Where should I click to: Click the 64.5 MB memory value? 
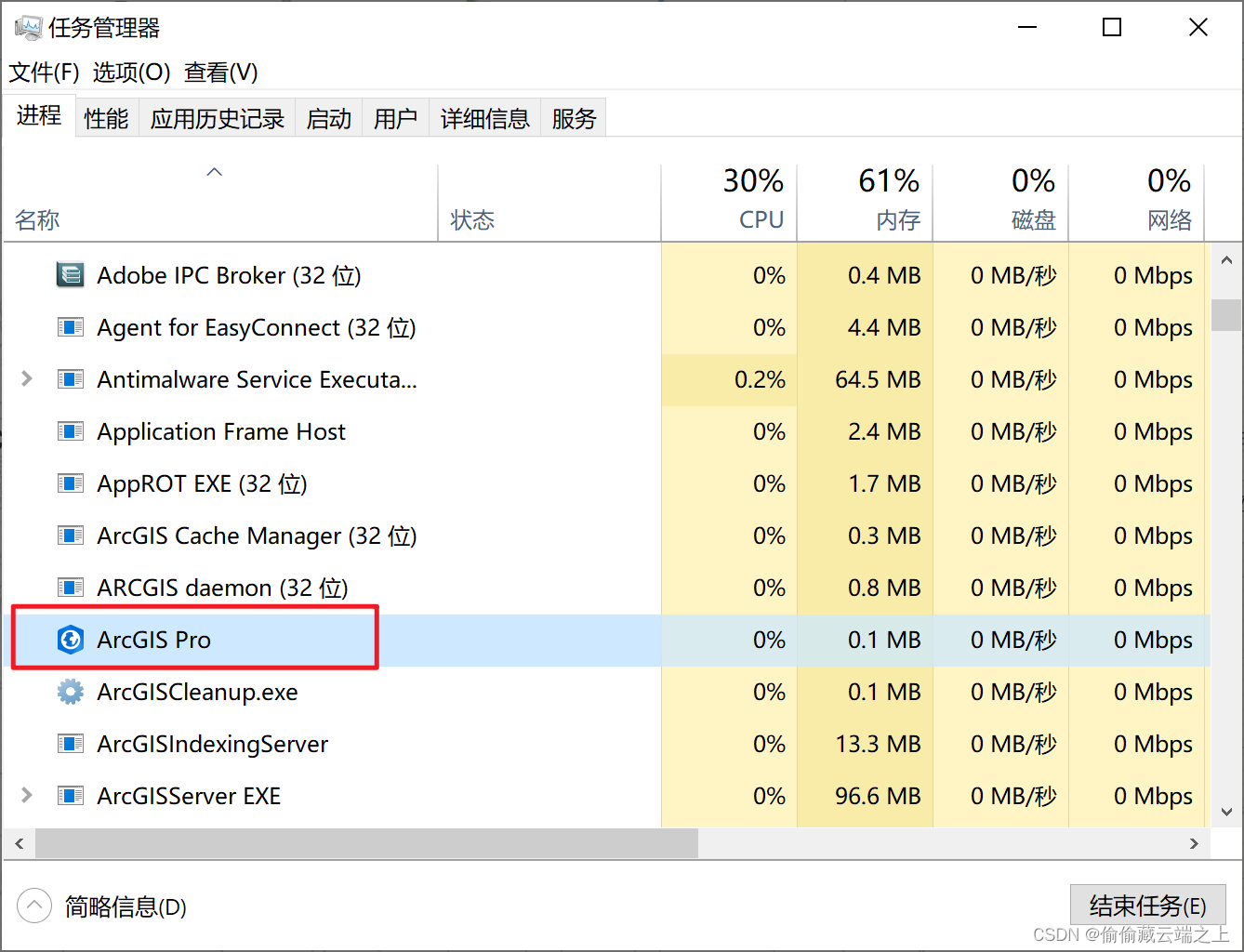click(878, 379)
